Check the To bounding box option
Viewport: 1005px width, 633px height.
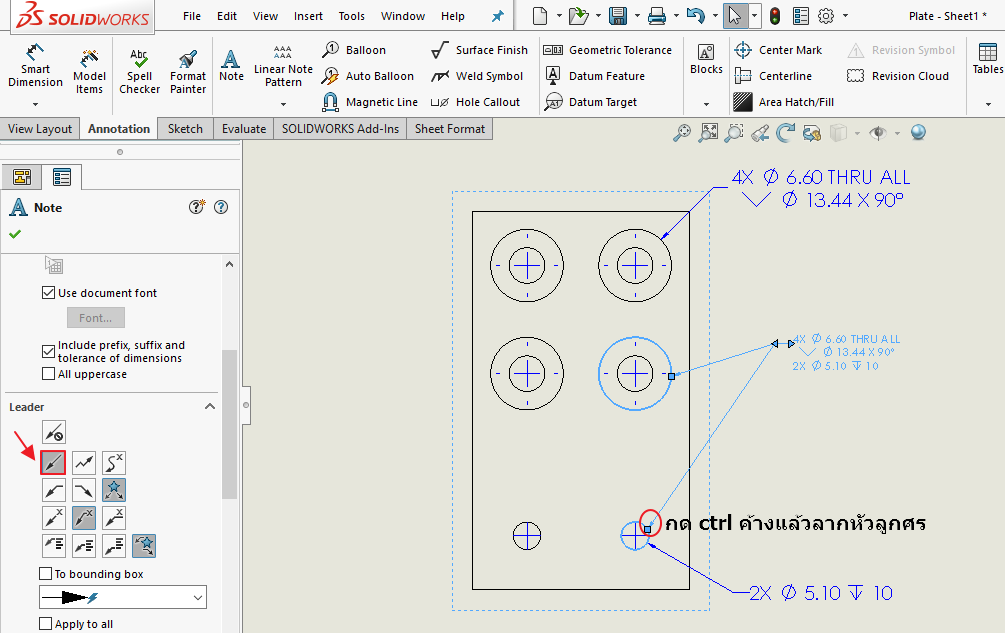48,573
